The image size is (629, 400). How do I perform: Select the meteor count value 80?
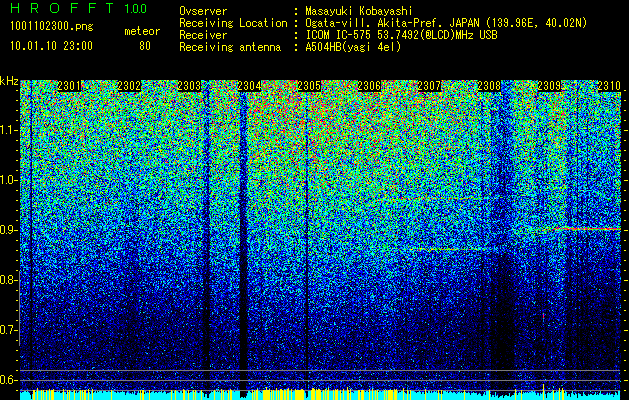145,46
